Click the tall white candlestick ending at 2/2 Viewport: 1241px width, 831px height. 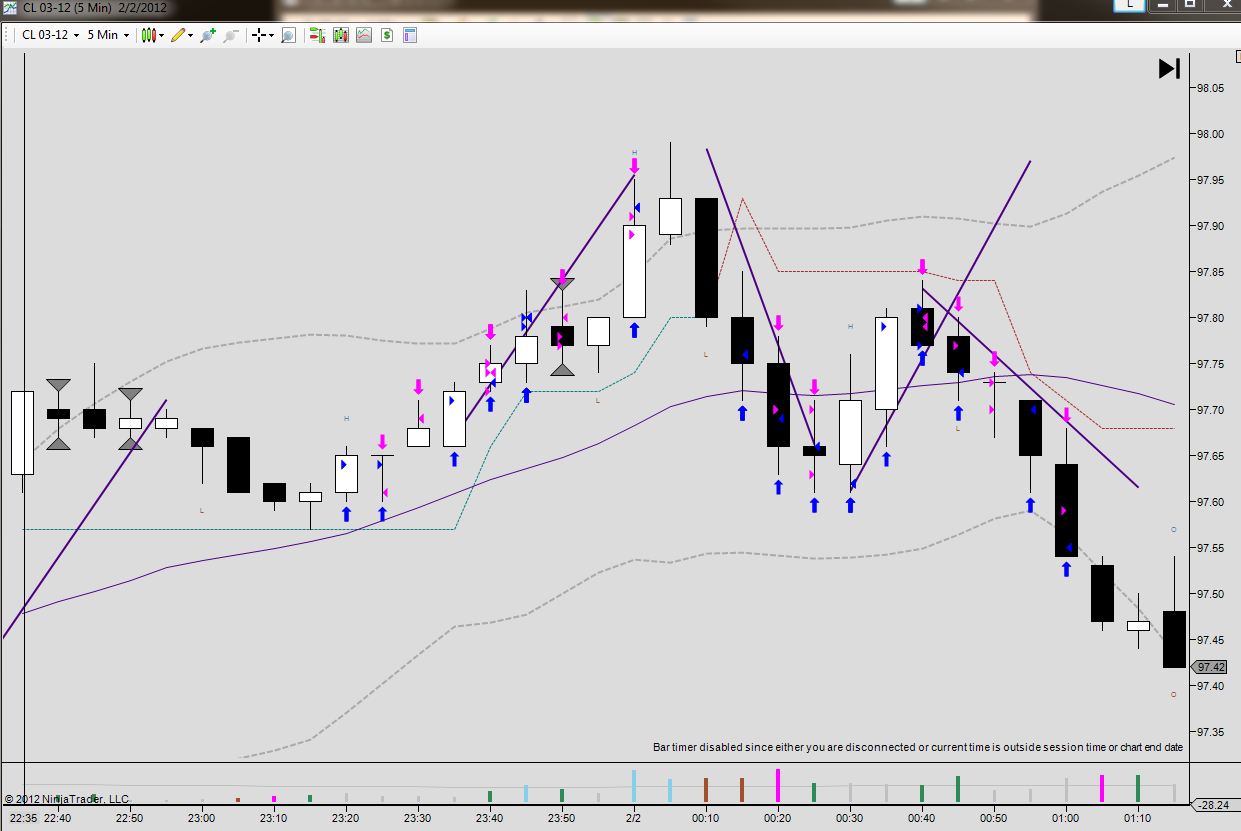tap(634, 271)
